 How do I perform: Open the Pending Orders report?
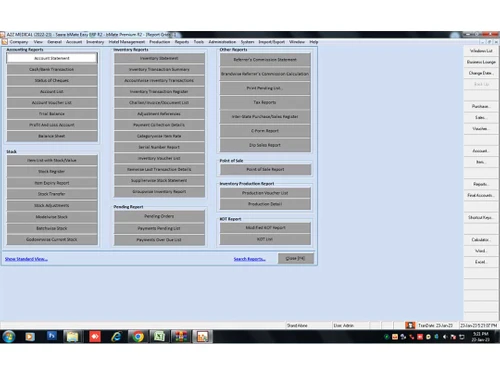pos(159,216)
